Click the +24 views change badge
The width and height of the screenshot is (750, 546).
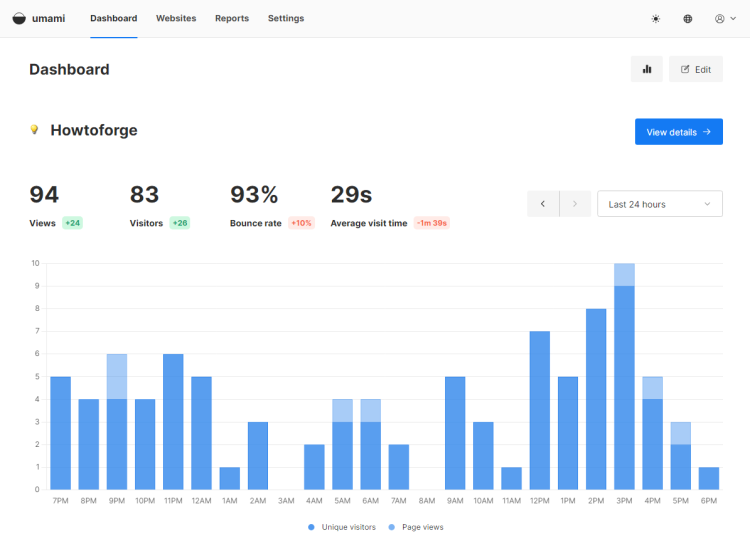pos(72,223)
